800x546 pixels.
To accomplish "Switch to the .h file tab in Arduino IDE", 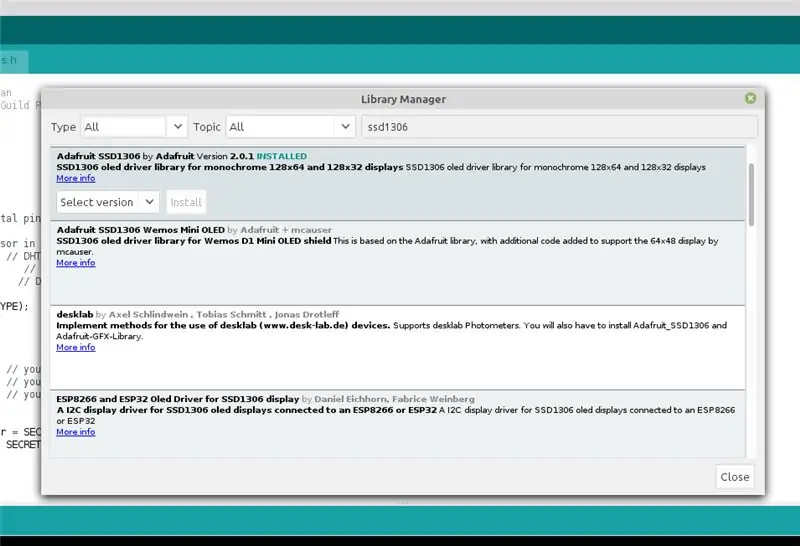I will click(x=14, y=61).
